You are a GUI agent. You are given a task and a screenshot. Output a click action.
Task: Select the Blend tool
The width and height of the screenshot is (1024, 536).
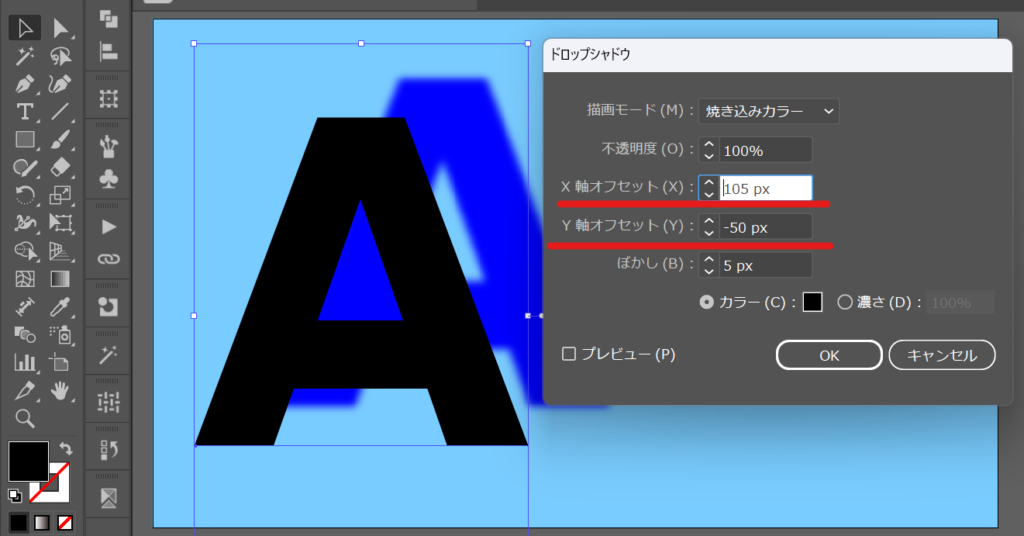(25, 335)
